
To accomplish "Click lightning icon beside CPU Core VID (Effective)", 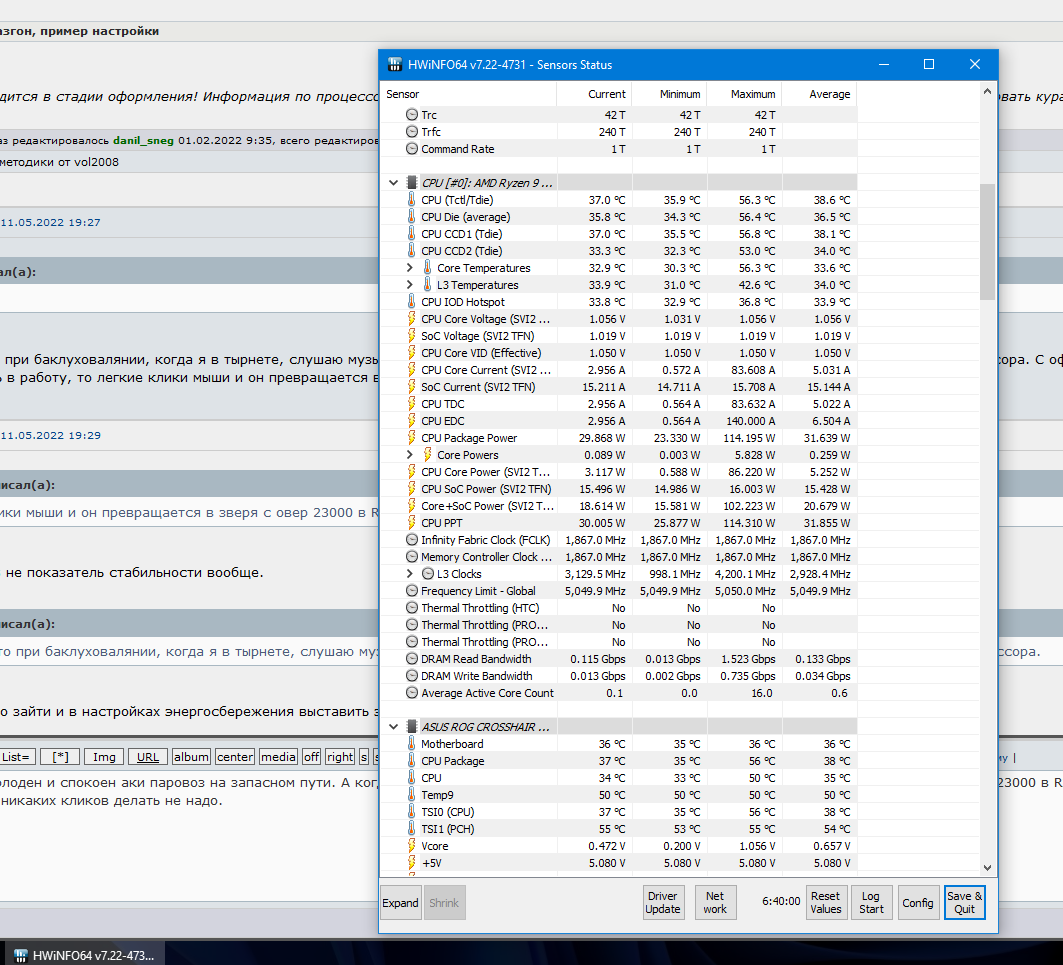I will pyautogui.click(x=412, y=353).
